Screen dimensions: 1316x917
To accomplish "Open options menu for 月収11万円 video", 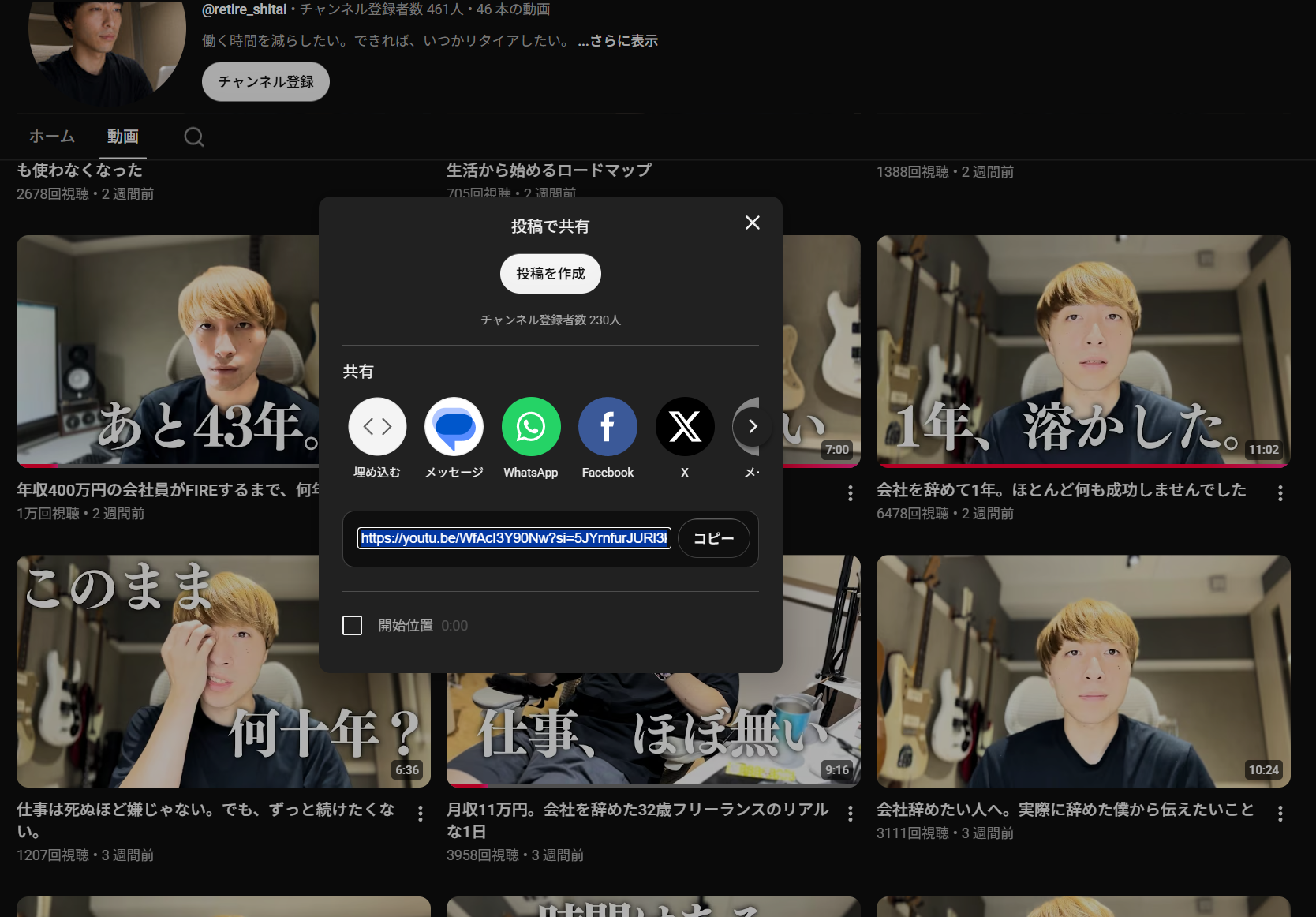I will pos(850,814).
